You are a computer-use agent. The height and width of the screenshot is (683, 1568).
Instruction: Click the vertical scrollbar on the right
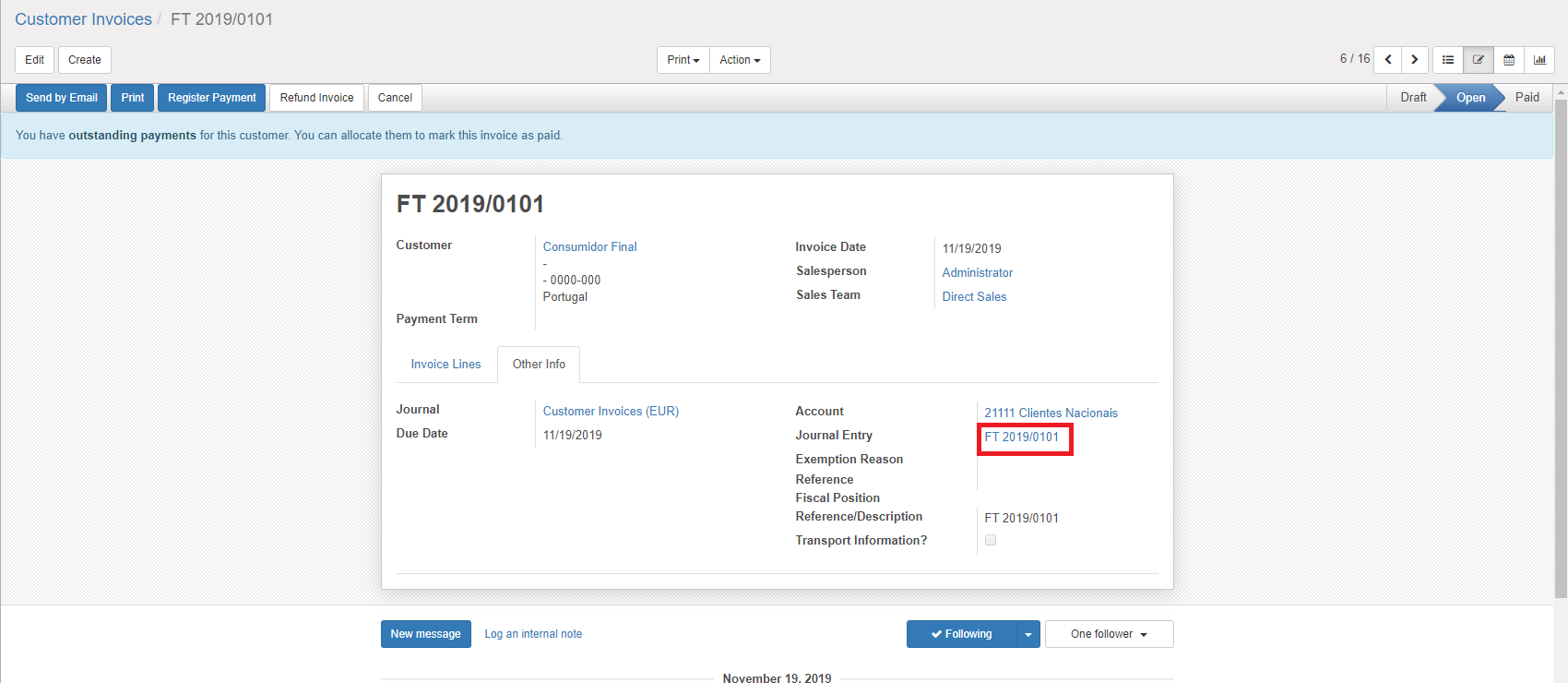tap(1561, 351)
